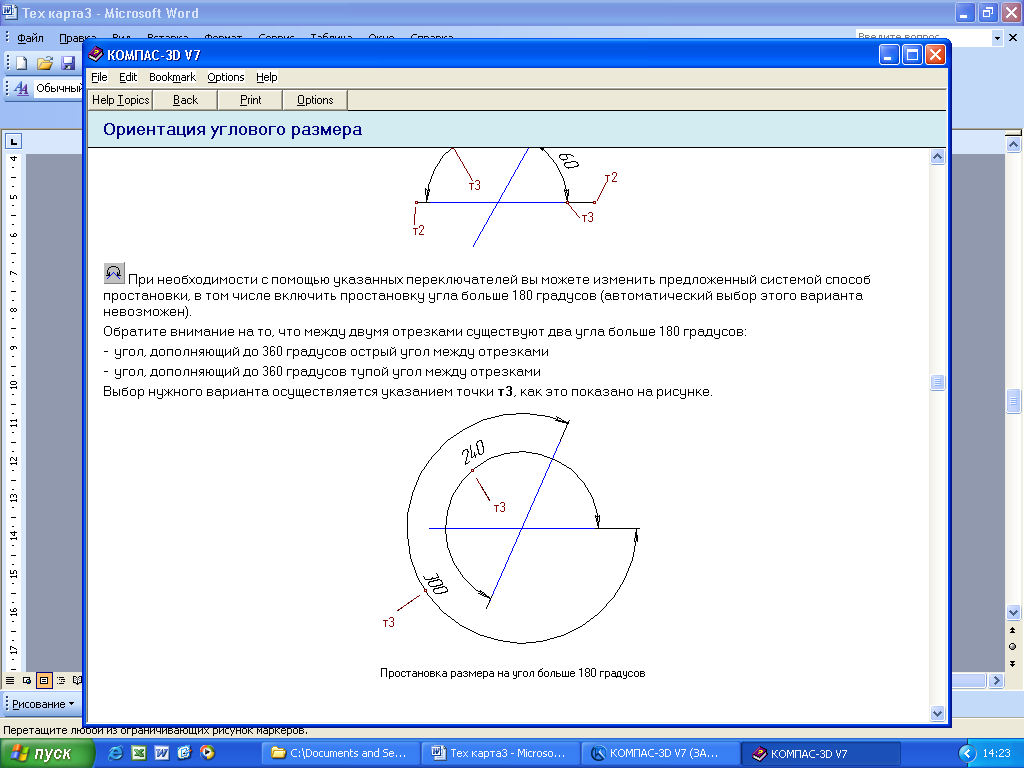Open Options menu in help menu bar
Image resolution: width=1024 pixels, height=768 pixels.
[226, 77]
